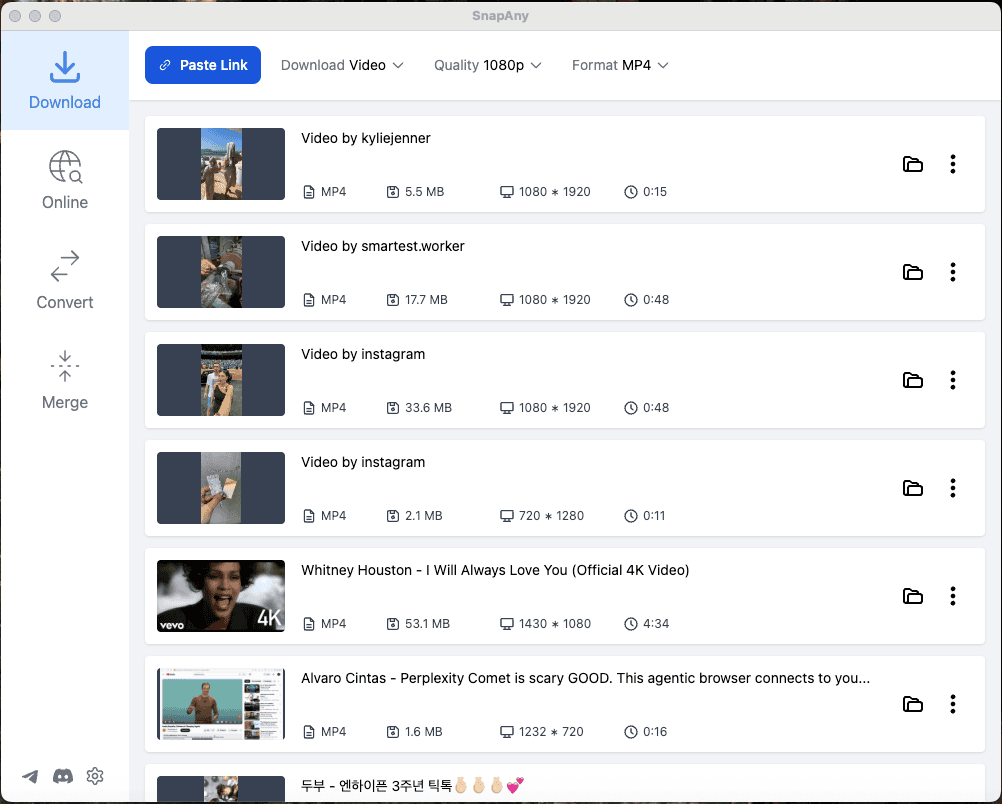Open Discord icon in sidebar footer
1002x804 pixels.
(63, 776)
